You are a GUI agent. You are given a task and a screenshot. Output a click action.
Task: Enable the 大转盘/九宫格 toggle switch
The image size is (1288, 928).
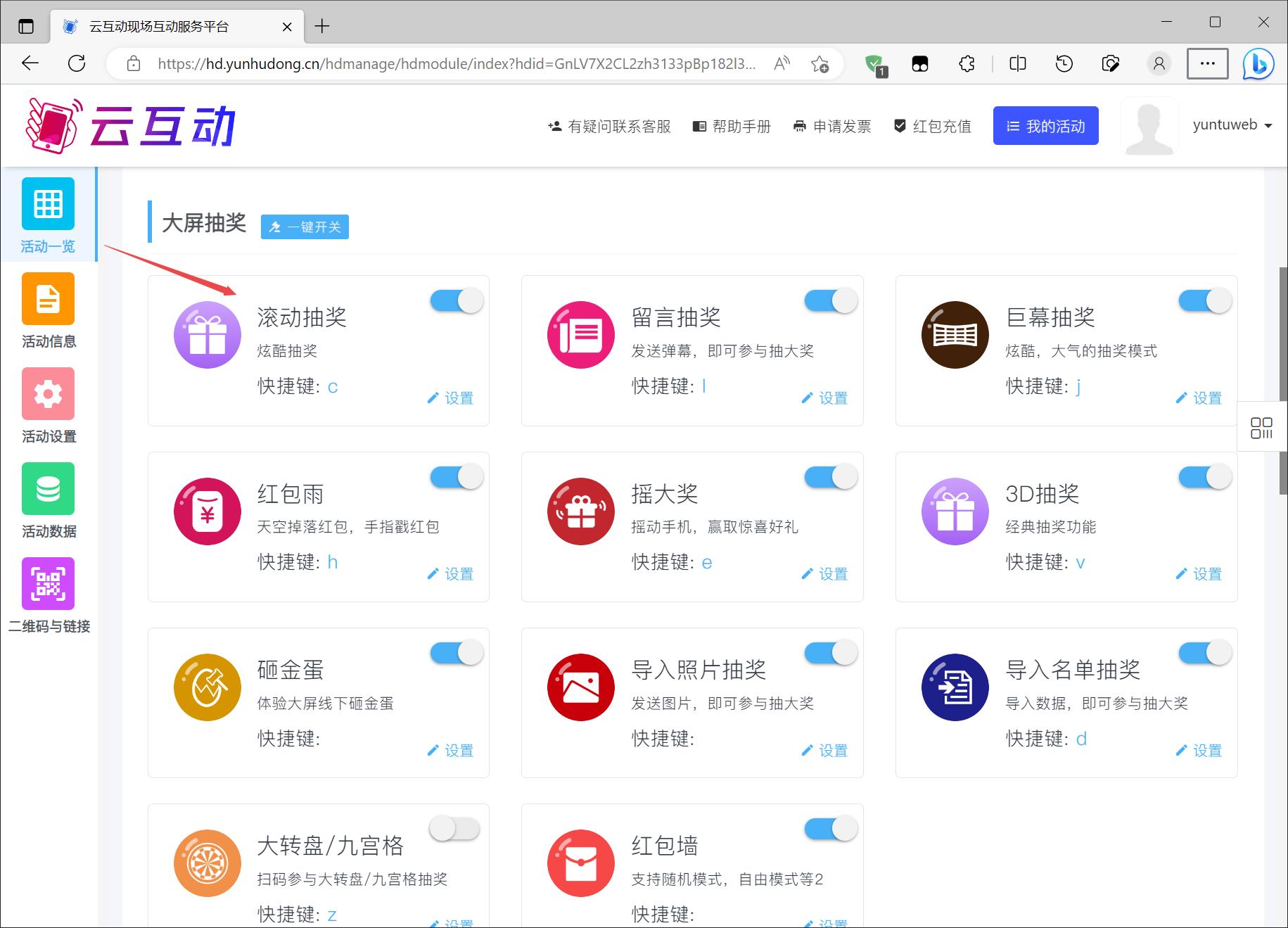tap(455, 830)
